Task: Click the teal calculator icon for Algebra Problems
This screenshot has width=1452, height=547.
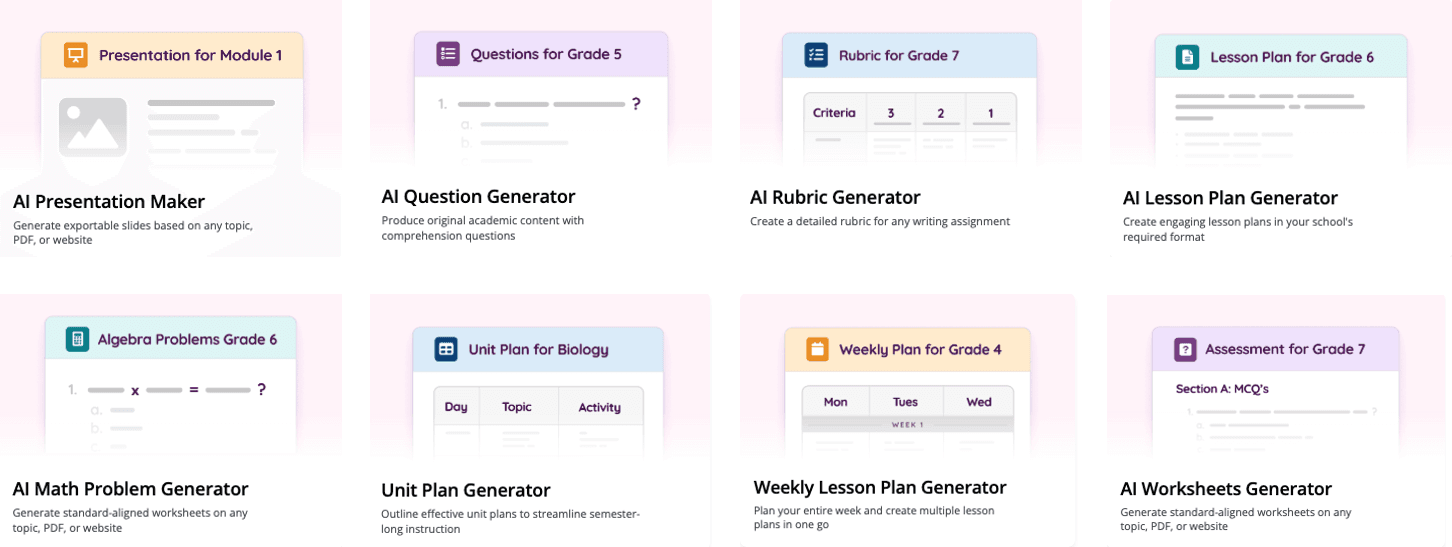Action: click(77, 339)
